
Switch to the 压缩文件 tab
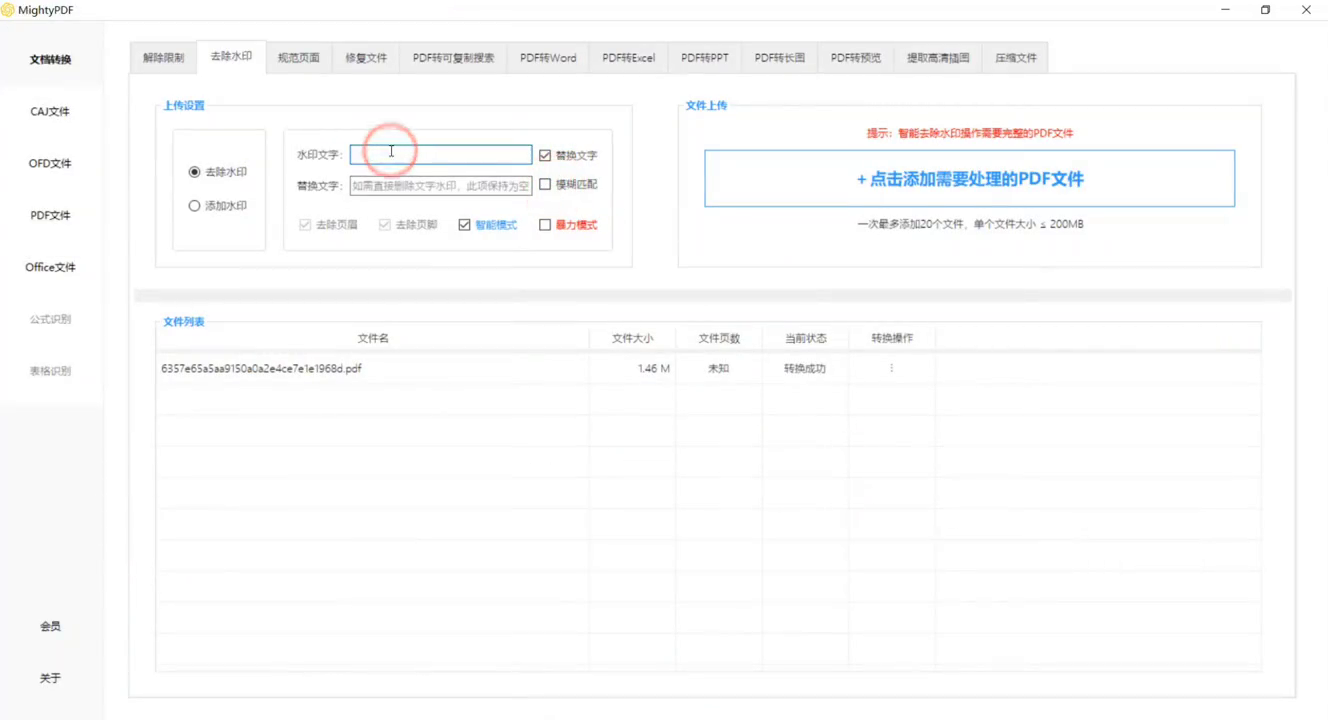1015,58
